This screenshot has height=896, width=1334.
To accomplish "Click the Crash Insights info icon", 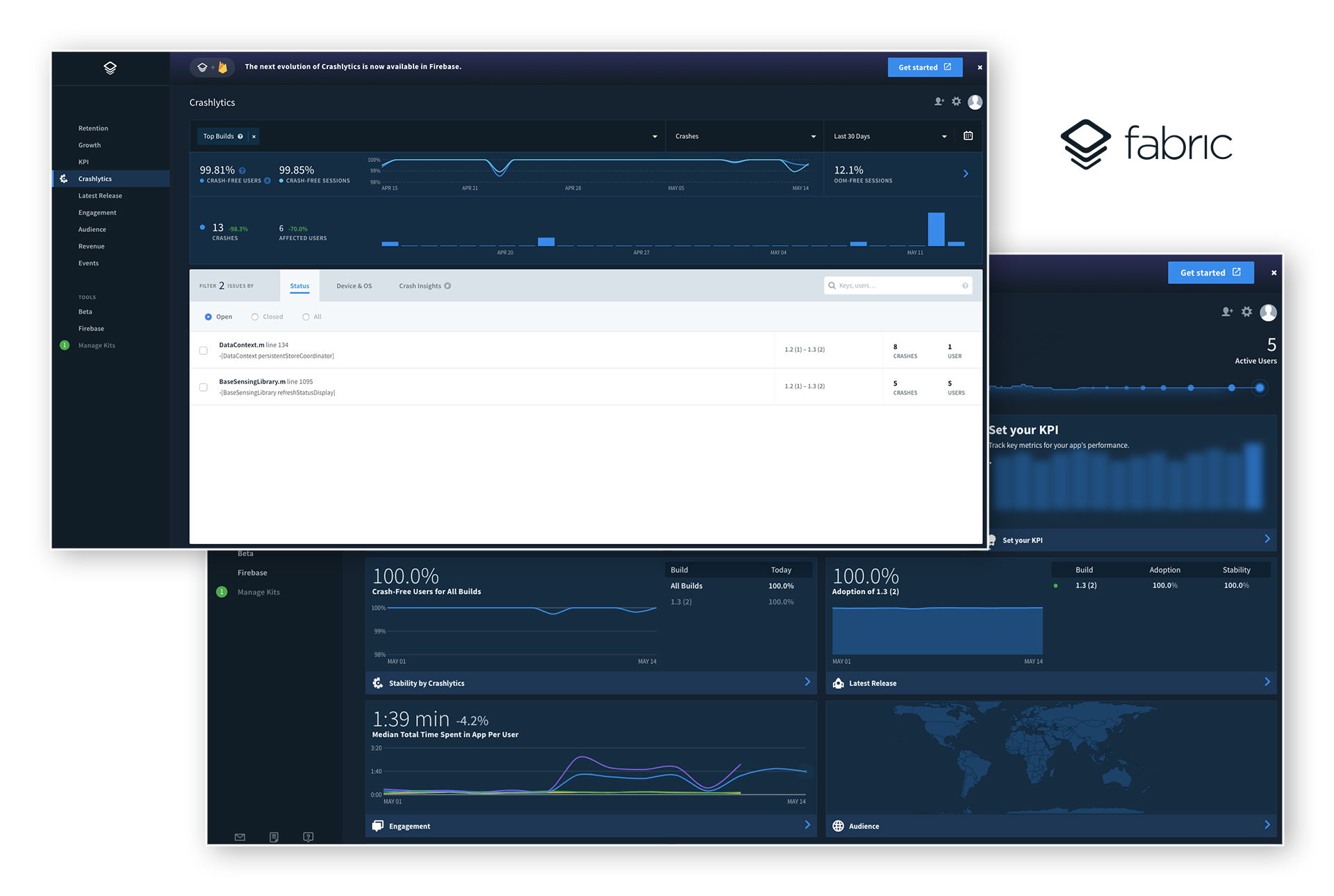I will click(447, 286).
